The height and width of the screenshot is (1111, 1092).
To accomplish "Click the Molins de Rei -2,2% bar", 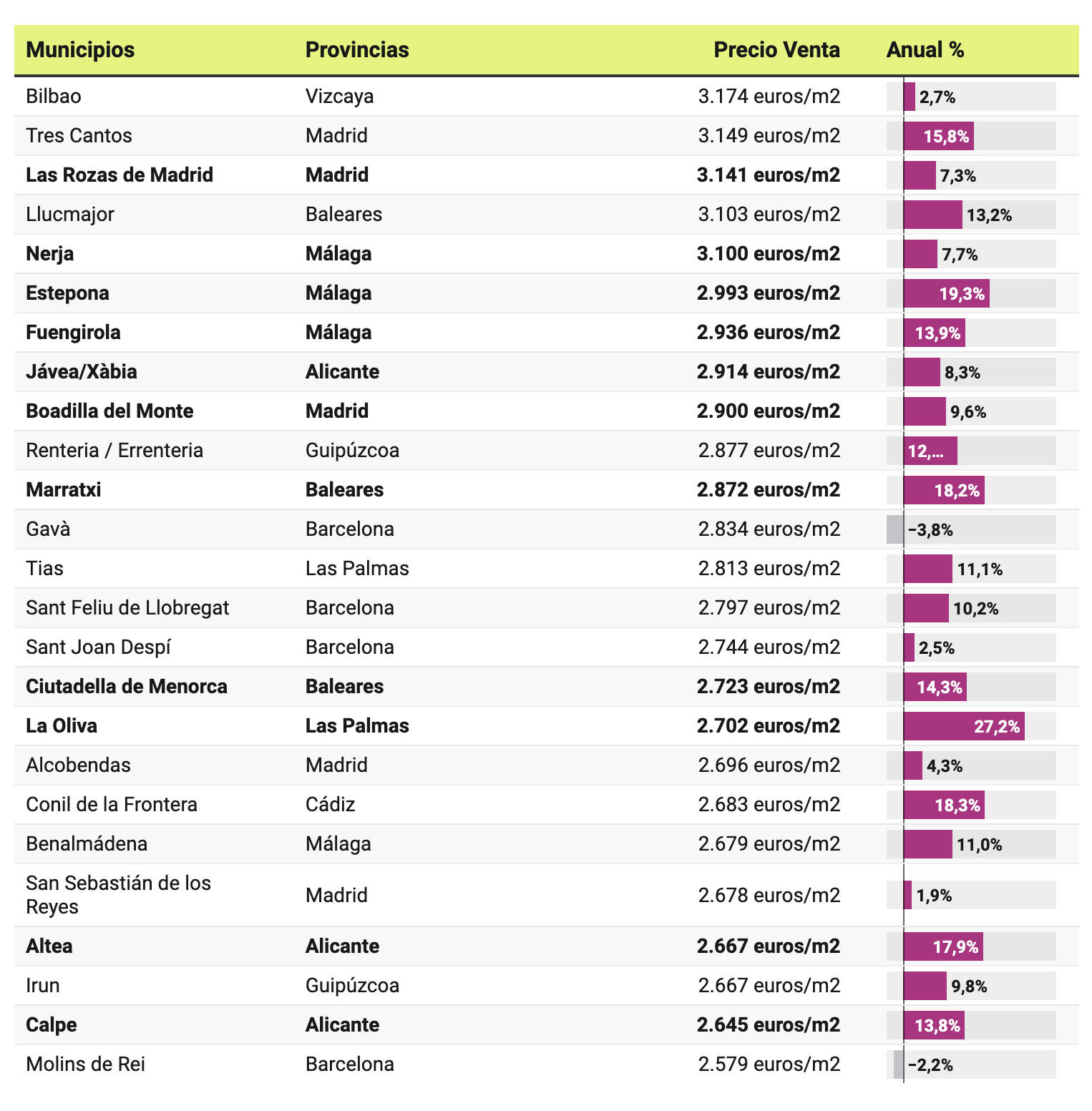I will click(x=899, y=1064).
